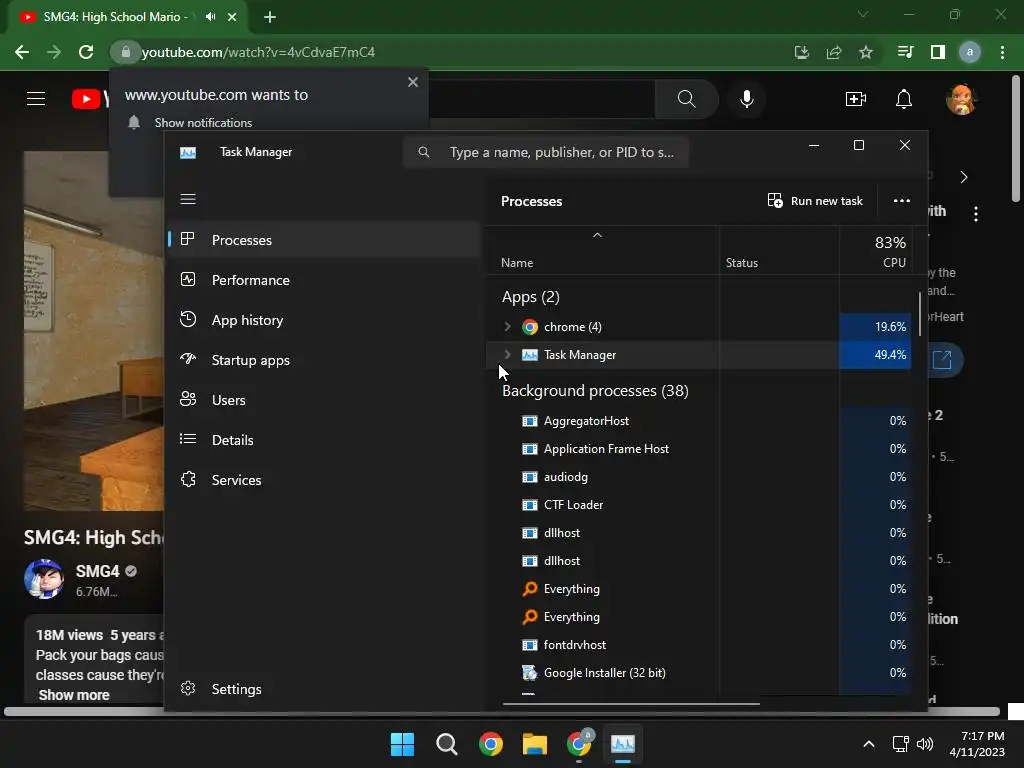
Task: Open Task Manager hamburger navigation menu
Action: coord(188,199)
